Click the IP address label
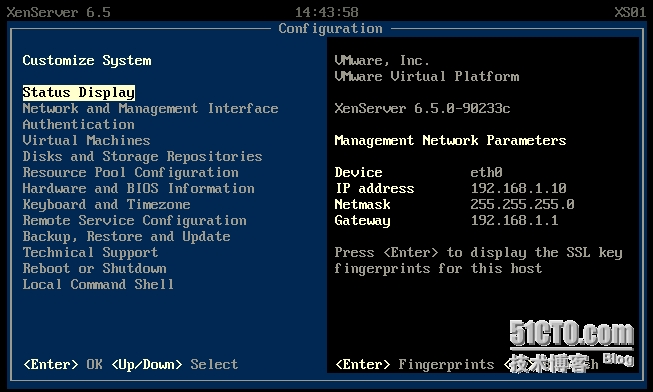Image resolution: width=653 pixels, height=392 pixels. point(375,189)
